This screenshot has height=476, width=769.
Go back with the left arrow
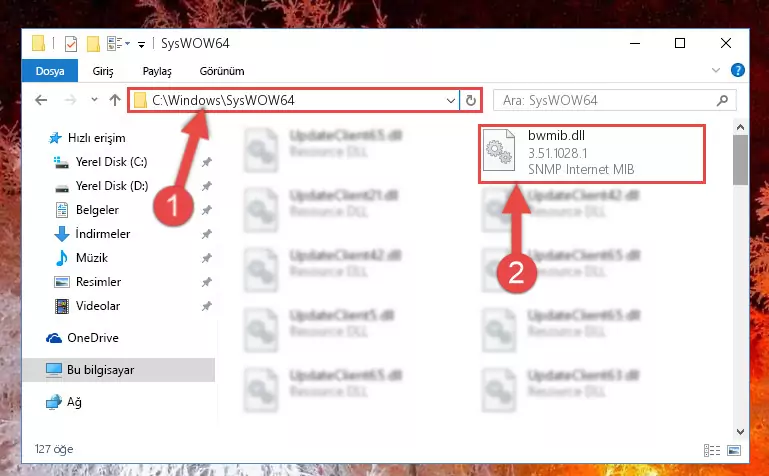tap(41, 100)
